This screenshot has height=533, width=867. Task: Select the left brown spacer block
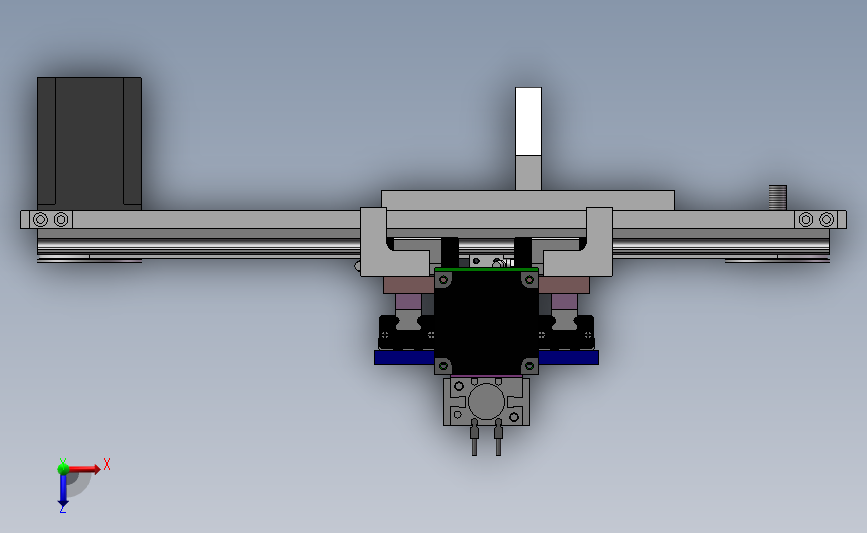(409, 285)
